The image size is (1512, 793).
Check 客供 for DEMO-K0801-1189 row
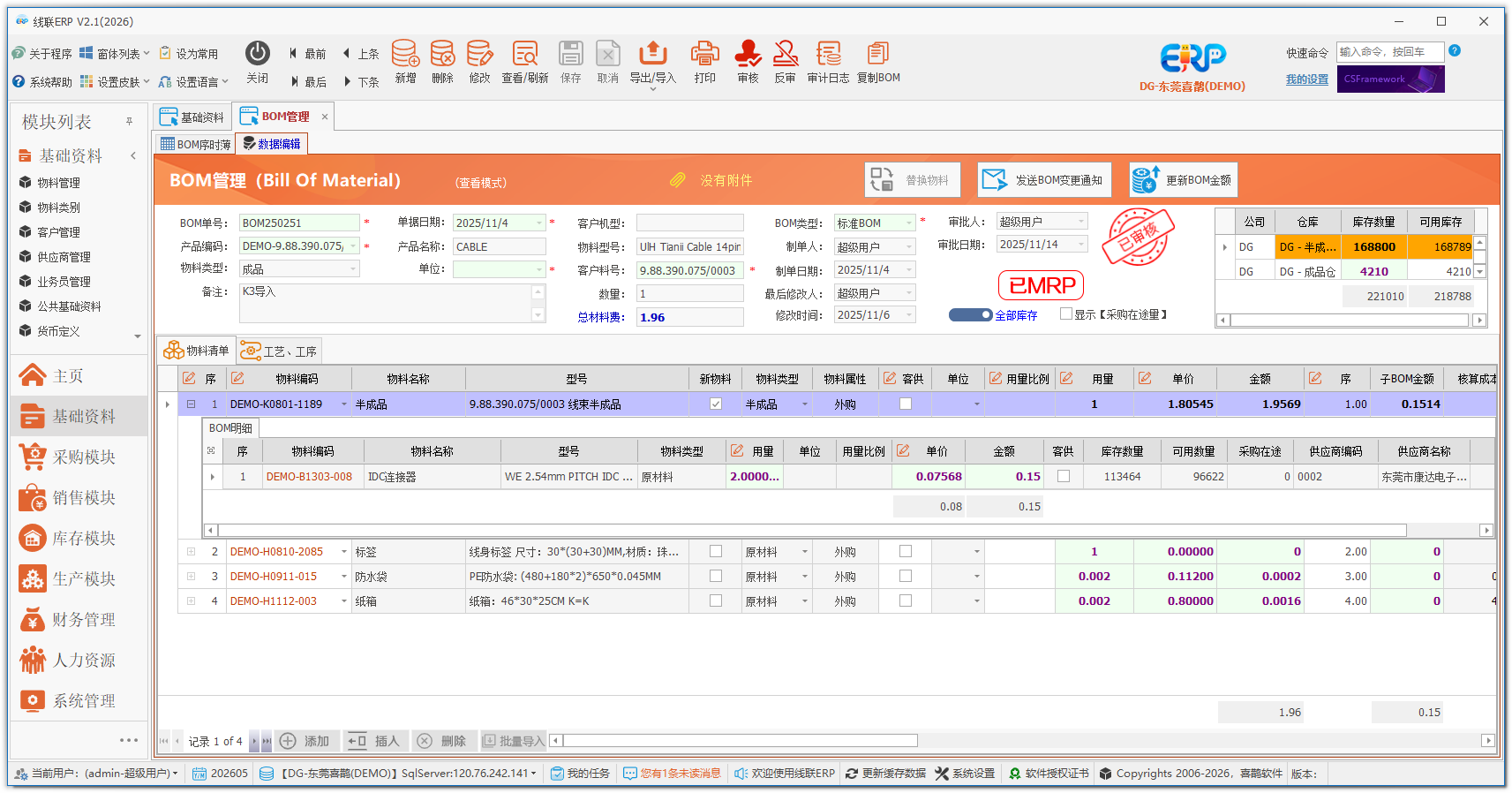[x=906, y=404]
